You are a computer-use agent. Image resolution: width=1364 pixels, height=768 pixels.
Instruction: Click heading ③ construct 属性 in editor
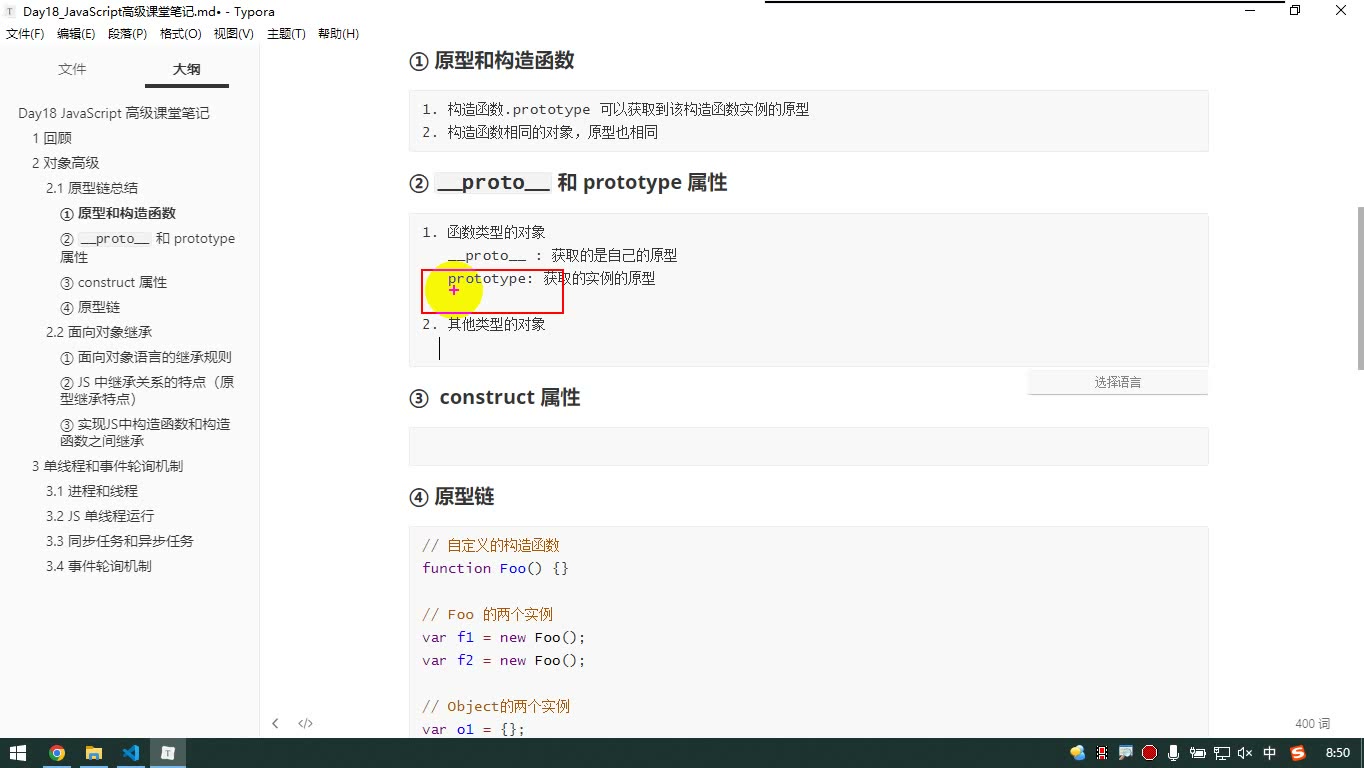coord(495,397)
